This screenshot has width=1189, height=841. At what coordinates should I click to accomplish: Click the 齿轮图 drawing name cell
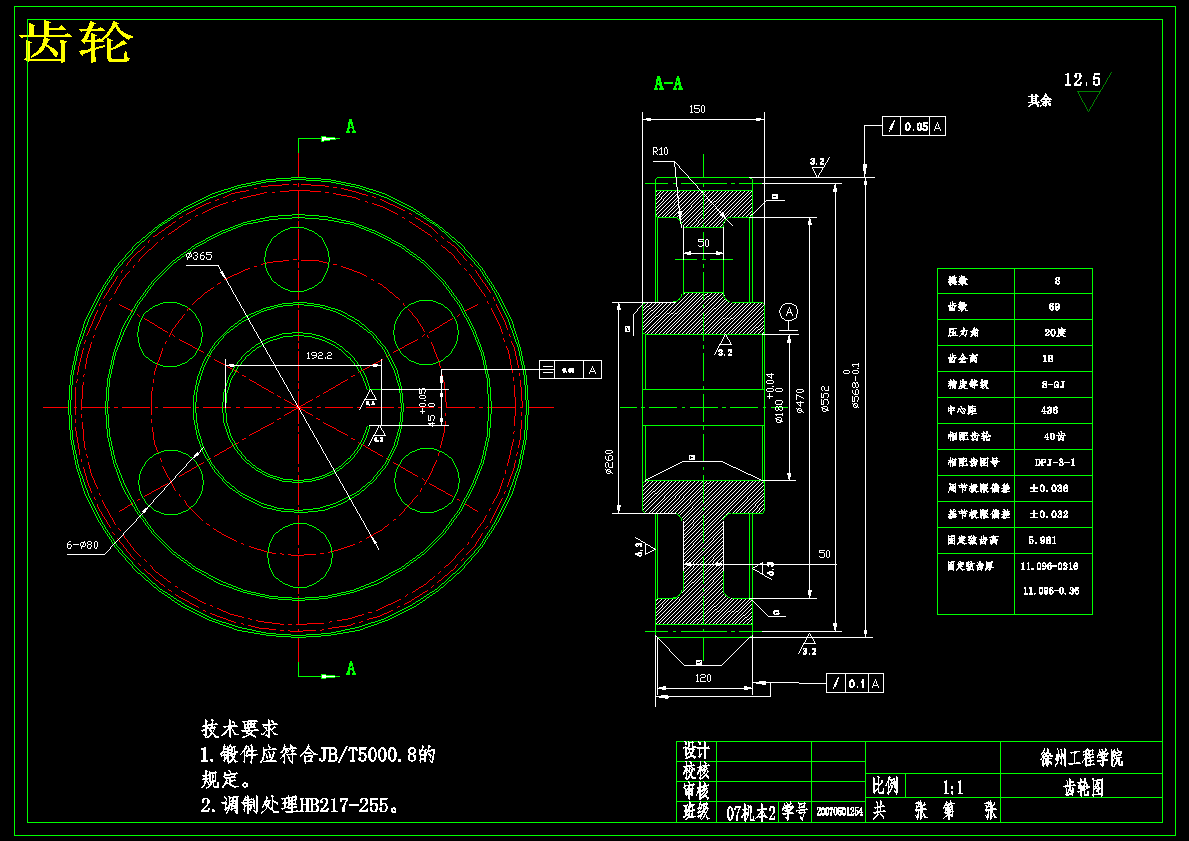coord(1082,786)
